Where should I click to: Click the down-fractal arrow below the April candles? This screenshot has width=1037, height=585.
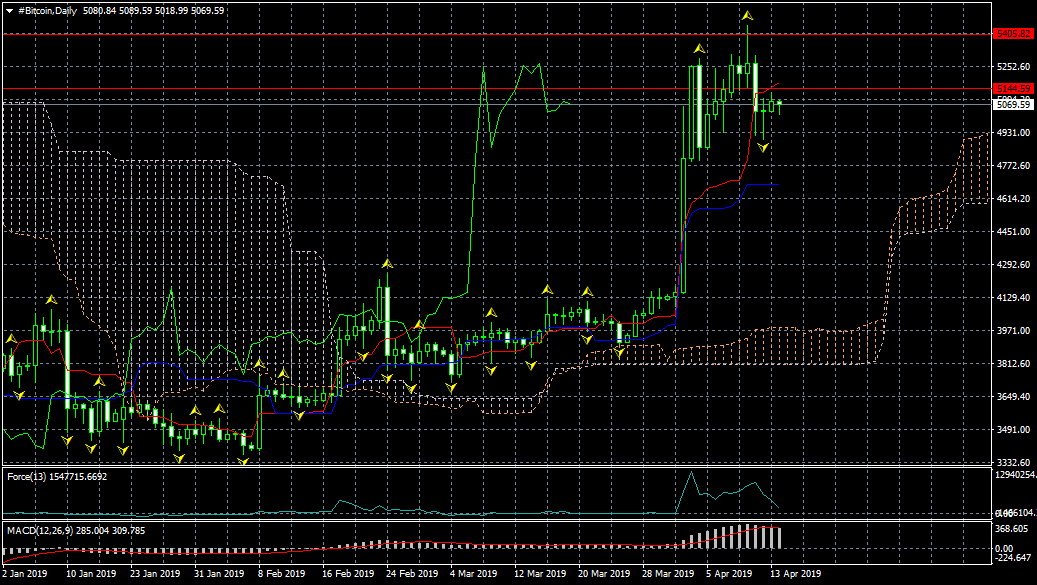click(x=763, y=147)
